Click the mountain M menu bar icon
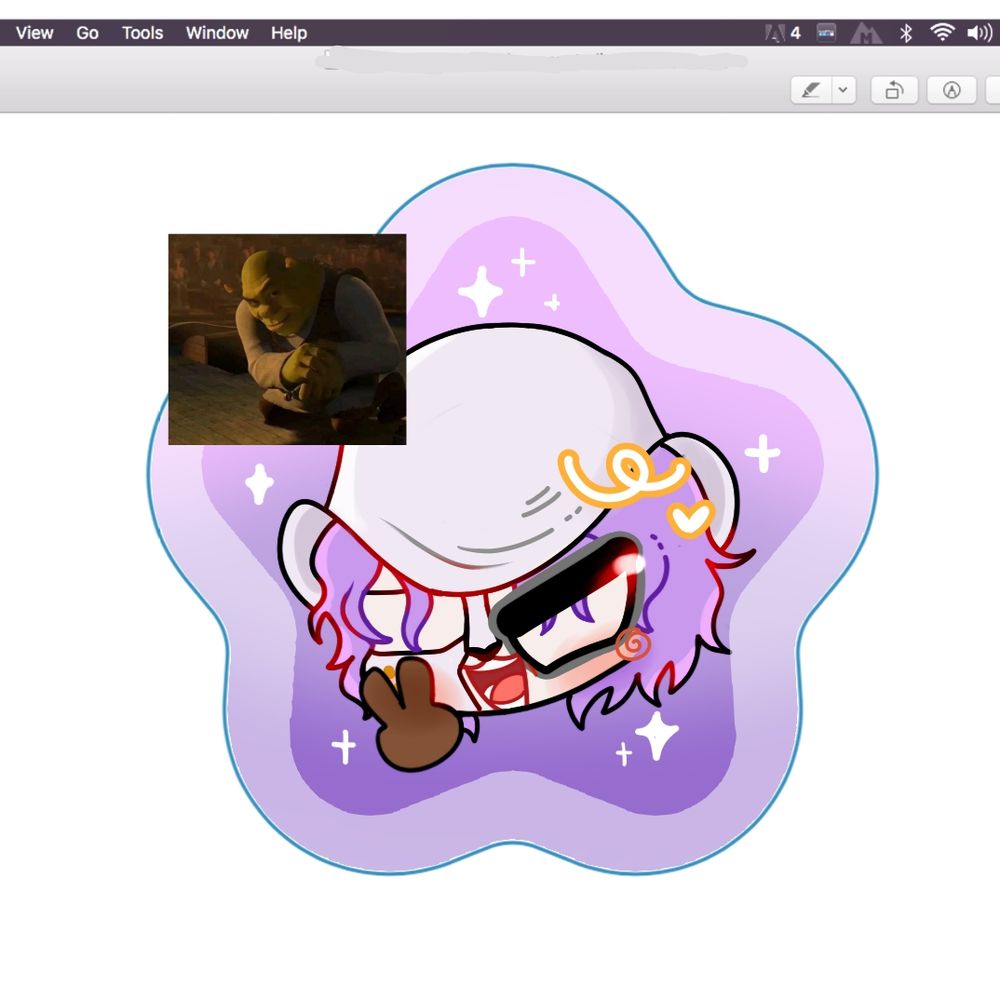Image resolution: width=1000 pixels, height=1000 pixels. pos(866,33)
